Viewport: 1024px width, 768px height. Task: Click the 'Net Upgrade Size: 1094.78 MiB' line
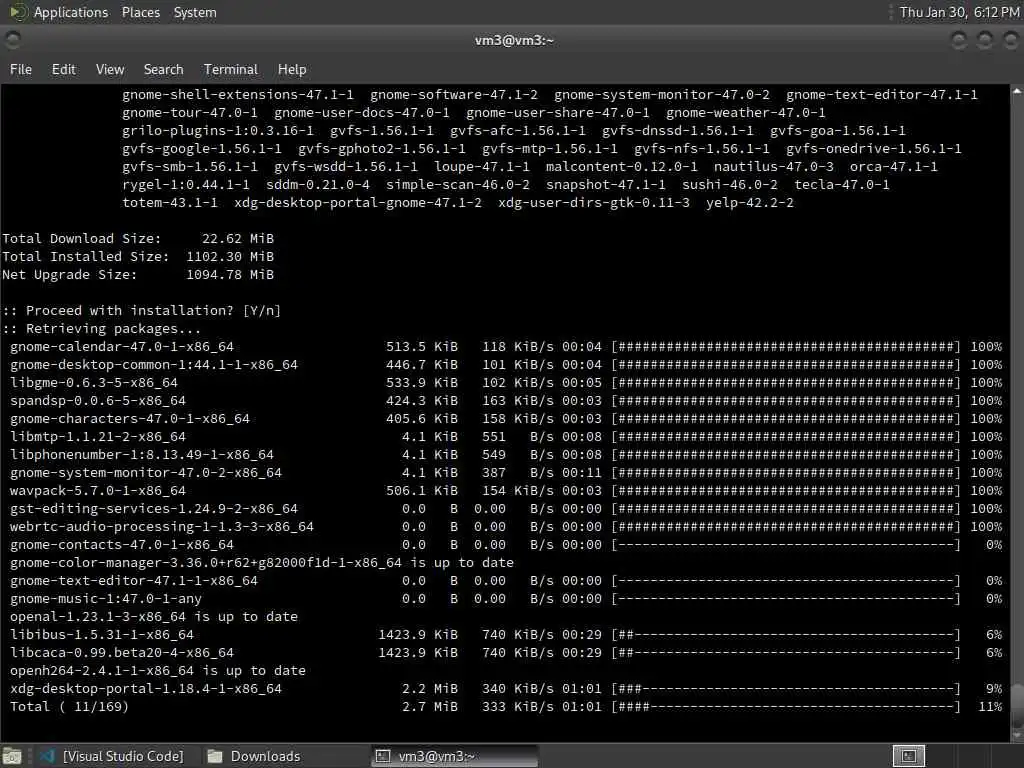[x=138, y=274]
